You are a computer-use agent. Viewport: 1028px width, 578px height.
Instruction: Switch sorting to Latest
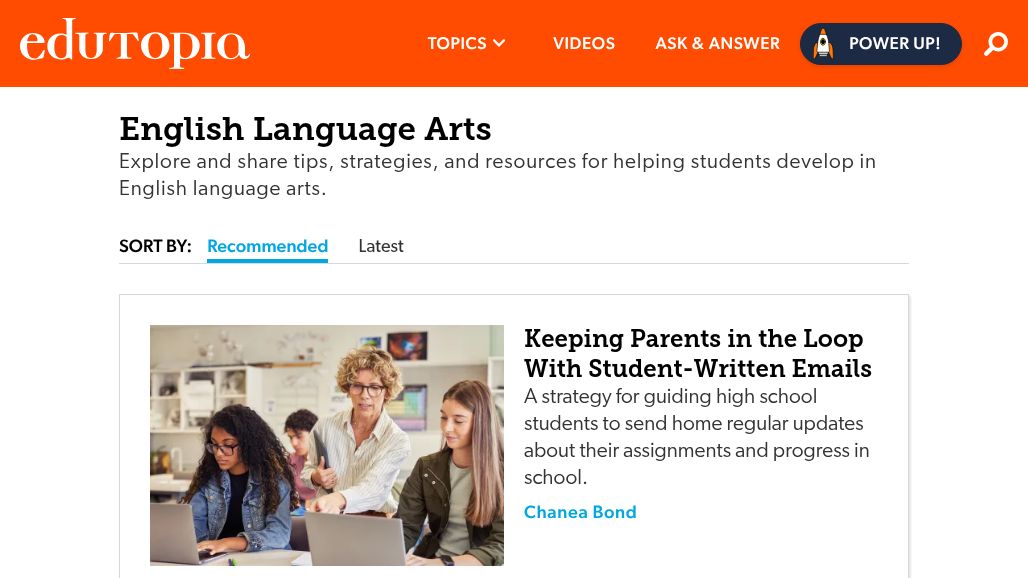(x=381, y=246)
